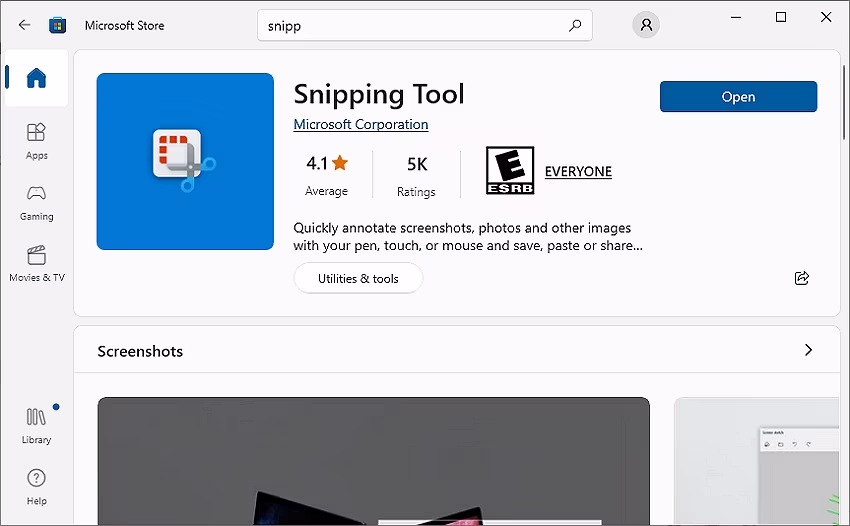
Task: Click the Snipping Tool app icon tile
Action: pyautogui.click(x=185, y=162)
